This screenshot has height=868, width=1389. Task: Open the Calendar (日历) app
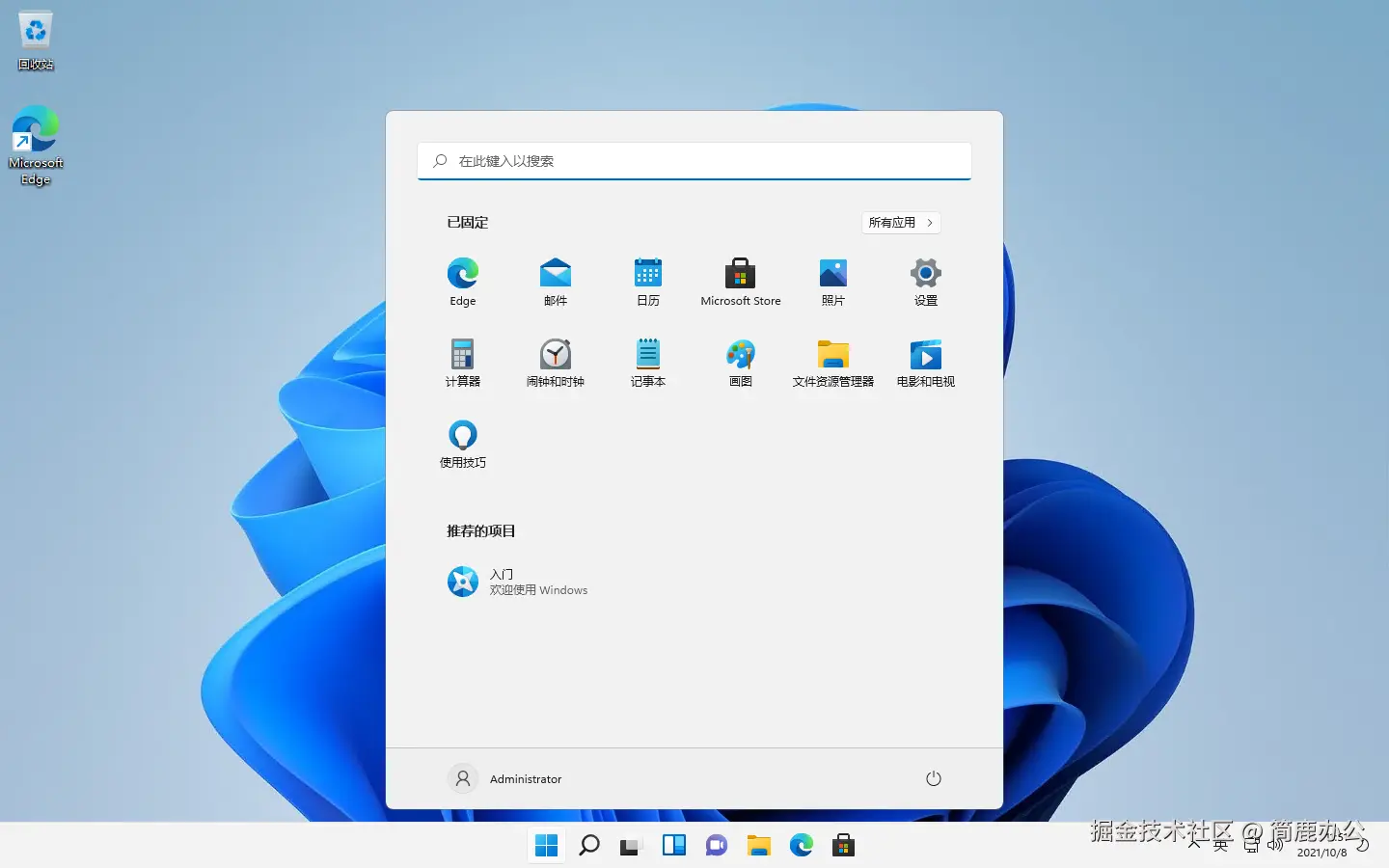pyautogui.click(x=647, y=282)
